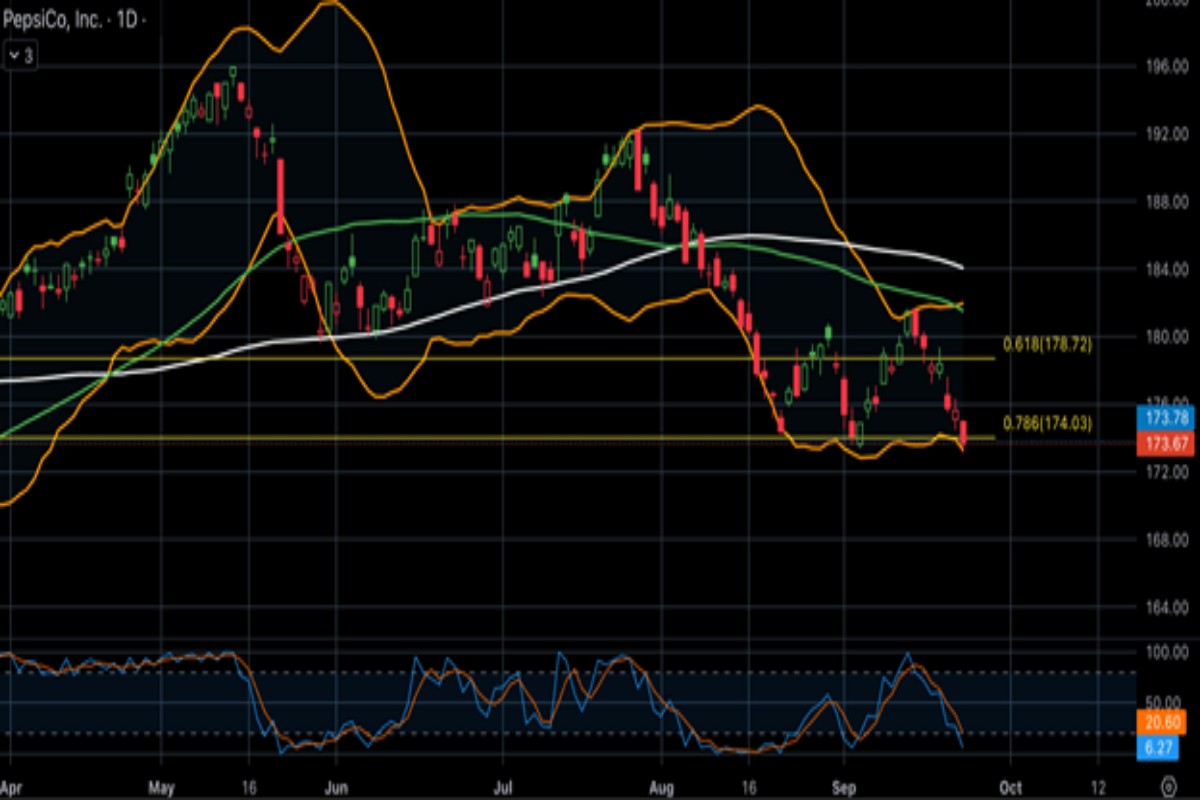Click the 168.00 price axis label
Image resolution: width=1200 pixels, height=800 pixels.
click(1166, 539)
